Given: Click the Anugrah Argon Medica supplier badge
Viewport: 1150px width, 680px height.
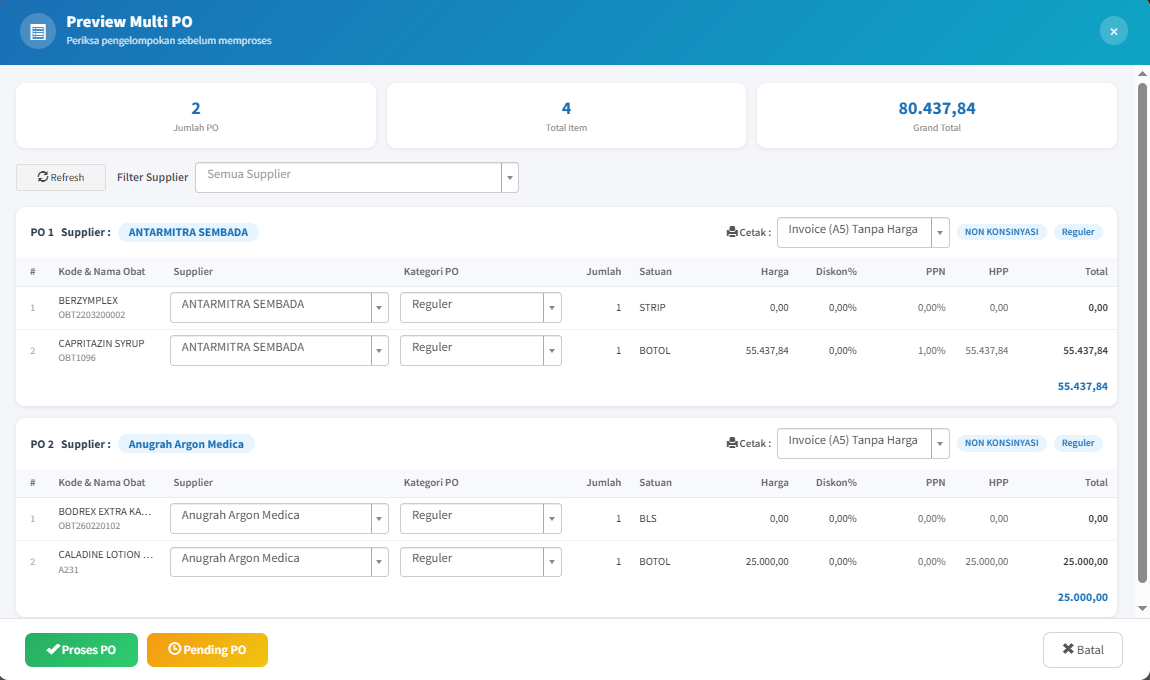Looking at the screenshot, I should click(x=186, y=444).
